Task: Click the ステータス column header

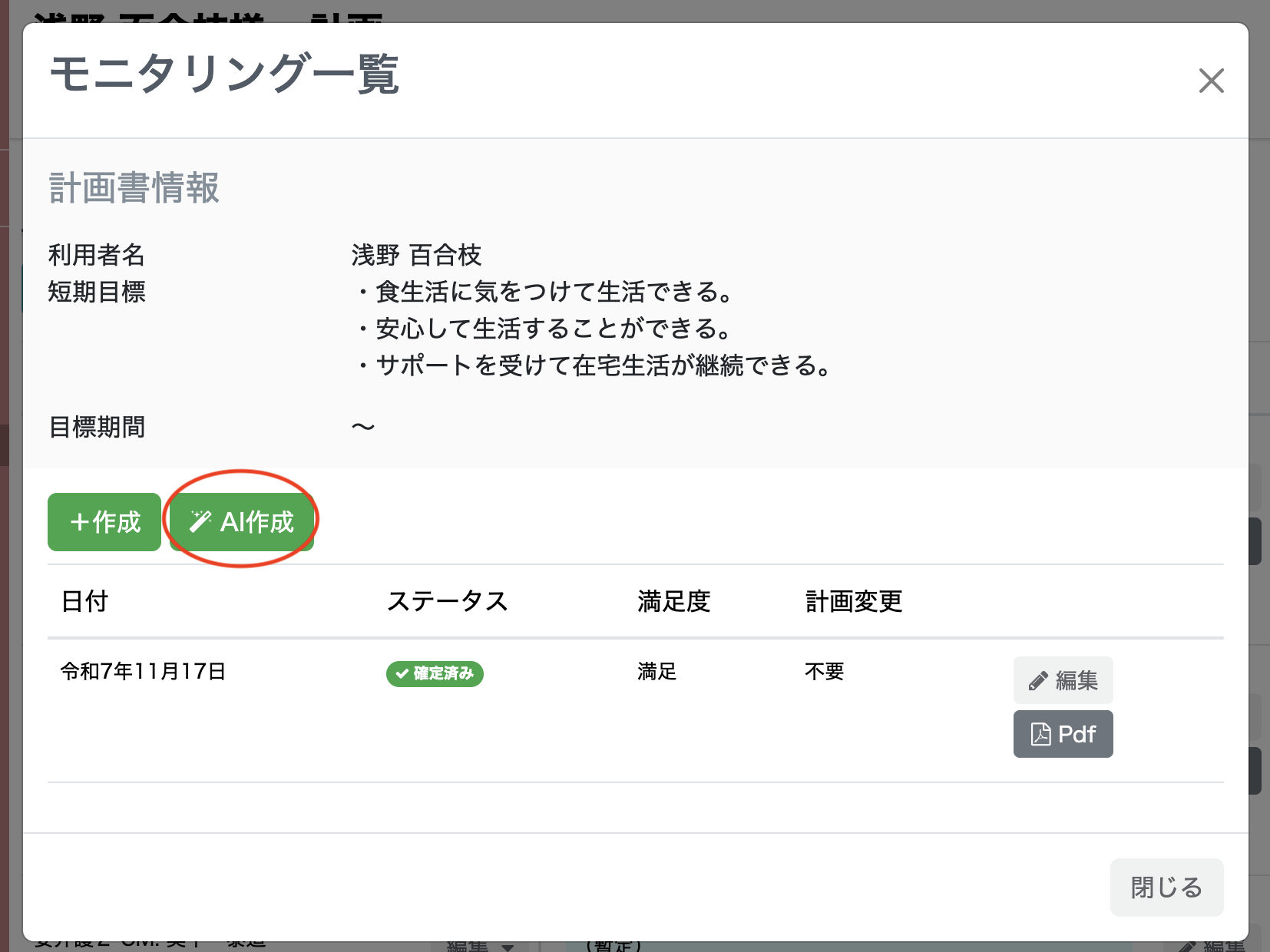Action: coord(448,602)
